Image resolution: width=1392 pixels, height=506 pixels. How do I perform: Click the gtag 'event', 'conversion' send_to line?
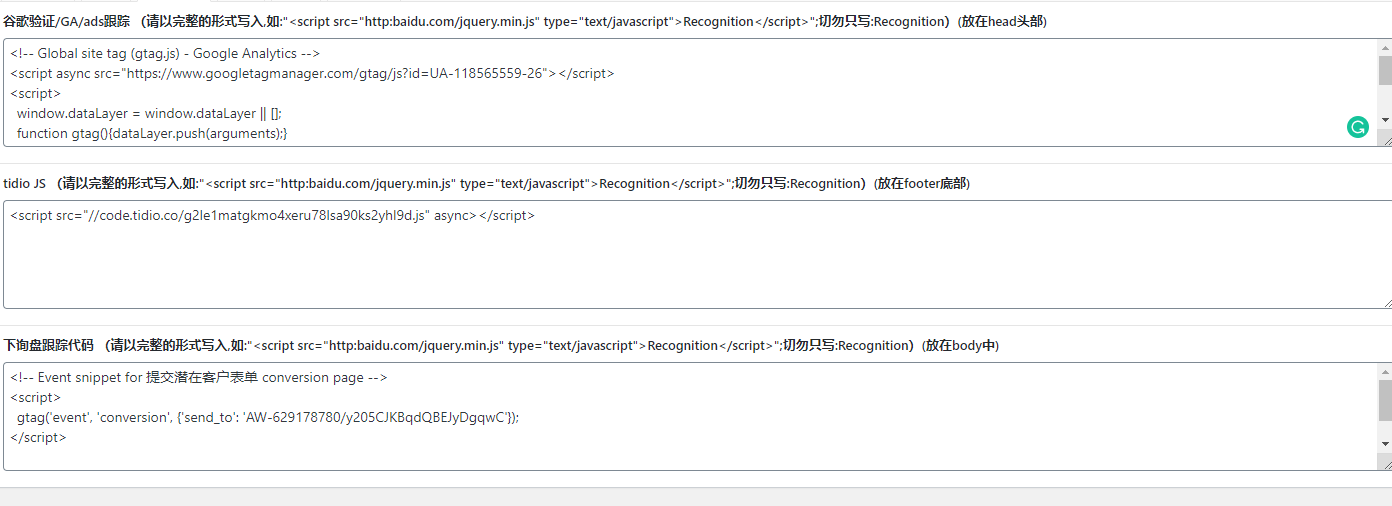(268, 417)
